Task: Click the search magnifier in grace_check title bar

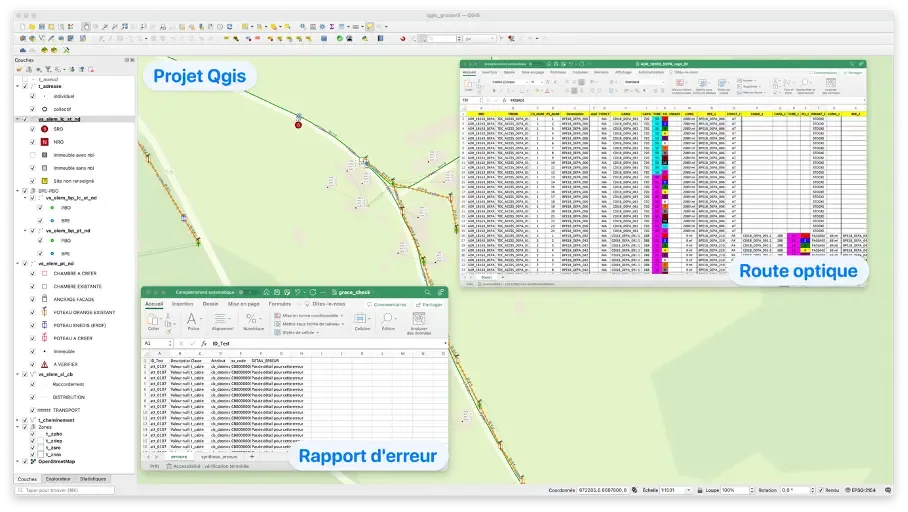Action: coord(427,292)
